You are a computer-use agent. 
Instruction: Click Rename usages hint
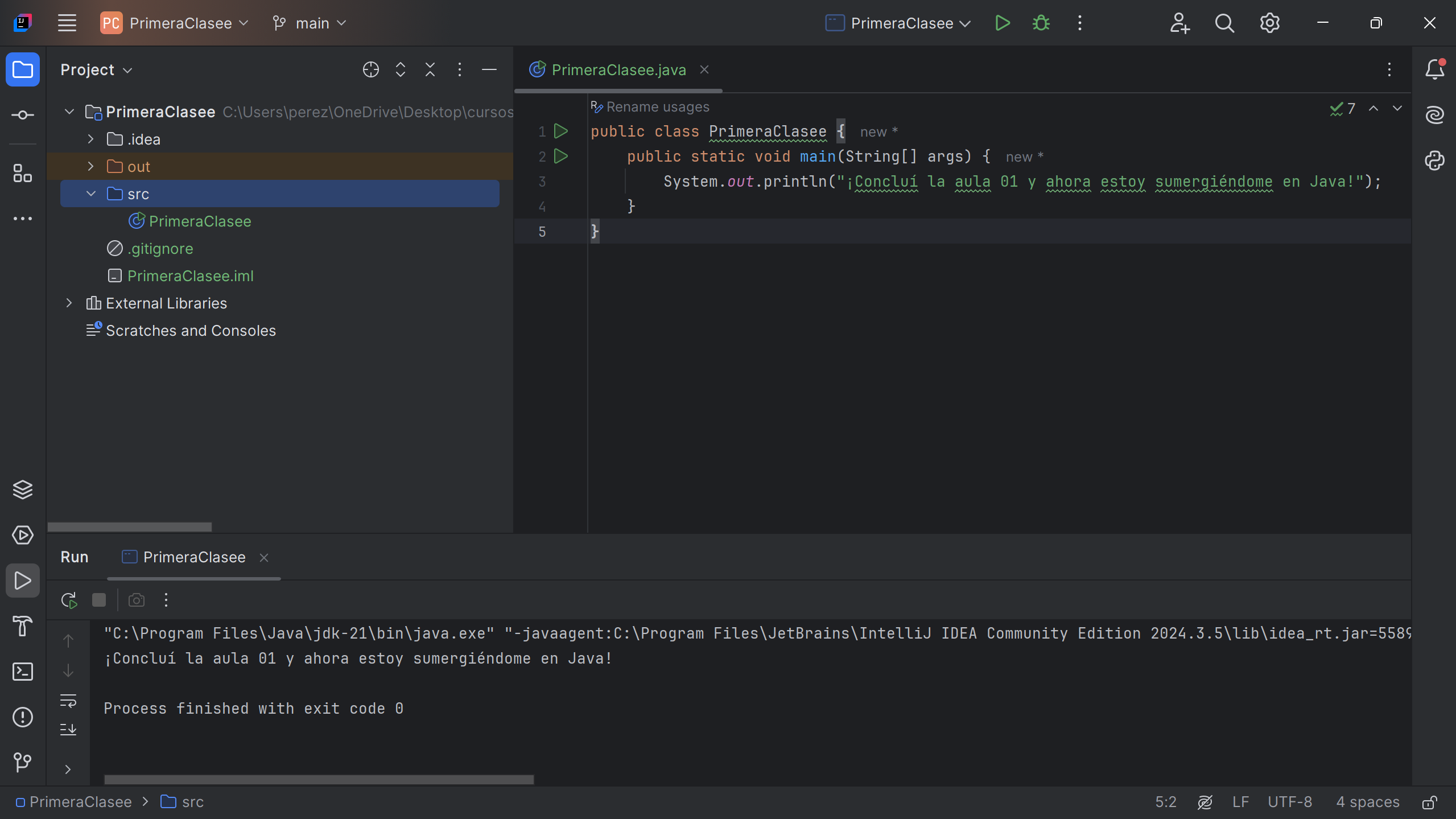click(650, 107)
